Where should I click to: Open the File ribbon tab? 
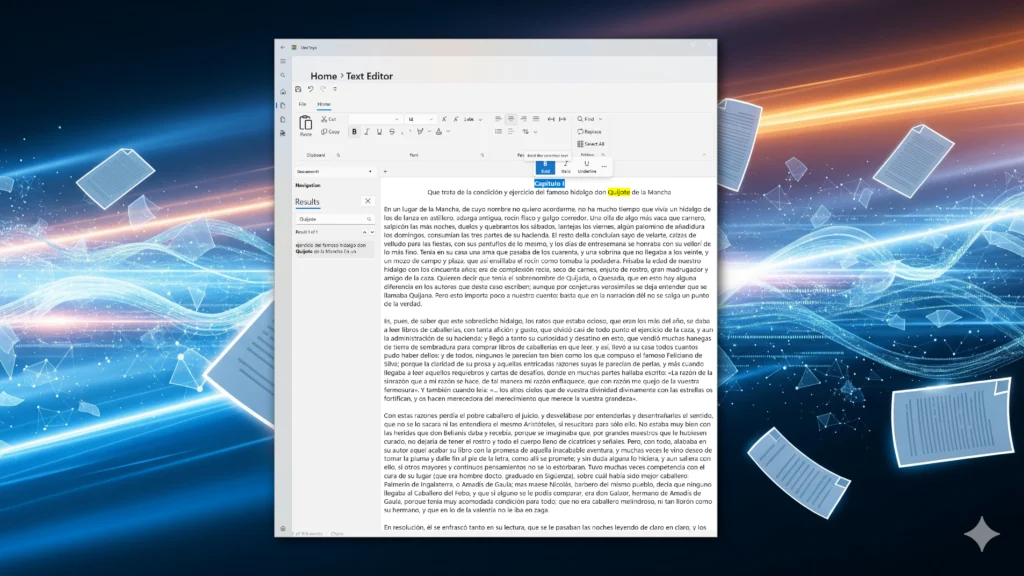pos(302,104)
